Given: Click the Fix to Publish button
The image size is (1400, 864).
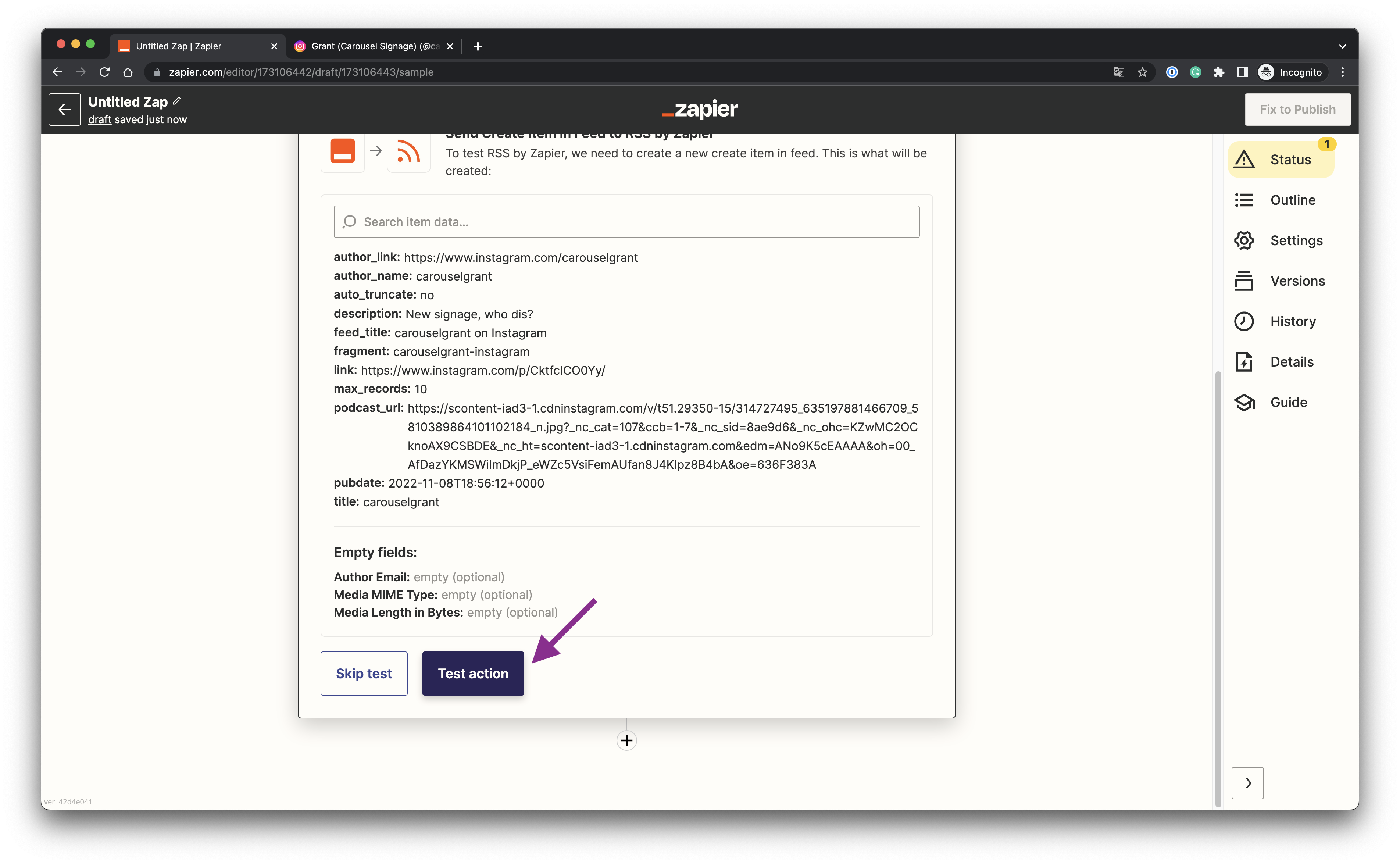Looking at the screenshot, I should click(1298, 109).
